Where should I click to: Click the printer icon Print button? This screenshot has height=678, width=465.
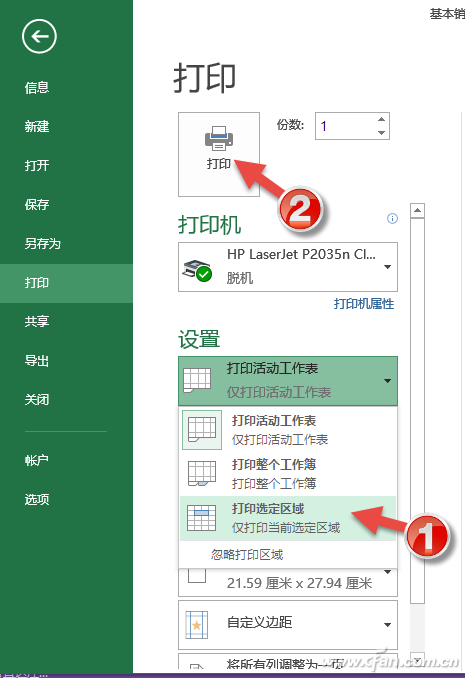[x=219, y=154]
